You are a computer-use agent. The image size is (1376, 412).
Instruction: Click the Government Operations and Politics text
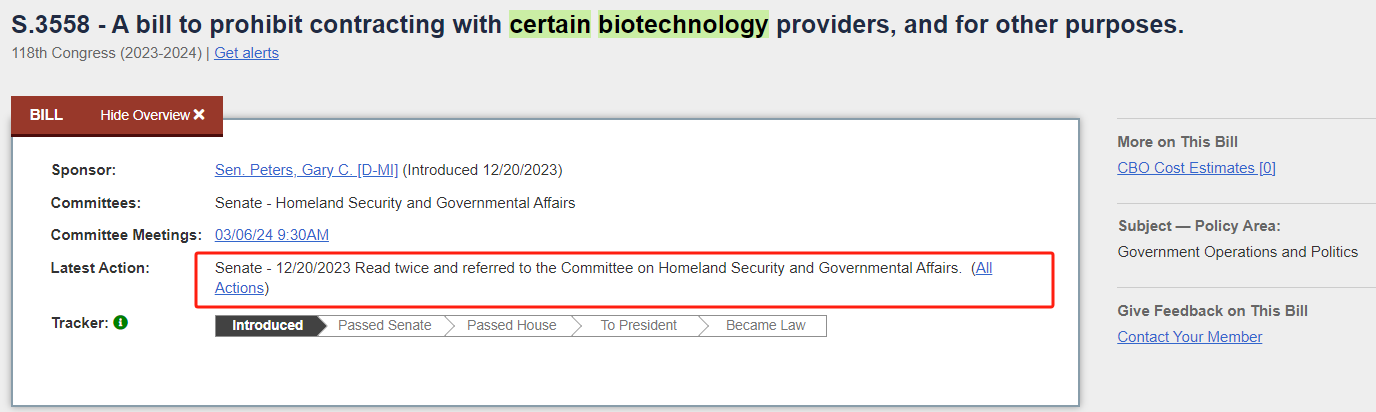1237,252
